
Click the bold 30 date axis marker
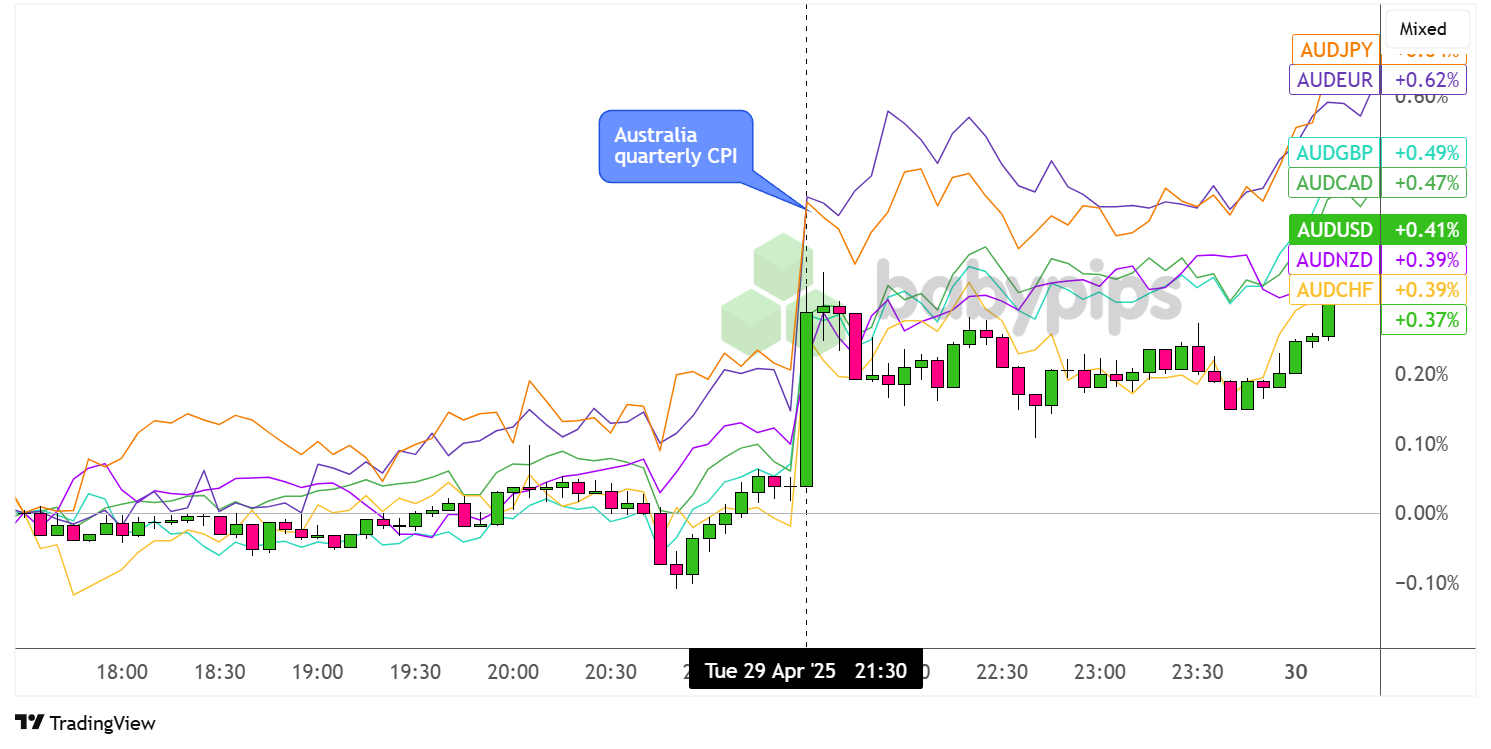1295,672
